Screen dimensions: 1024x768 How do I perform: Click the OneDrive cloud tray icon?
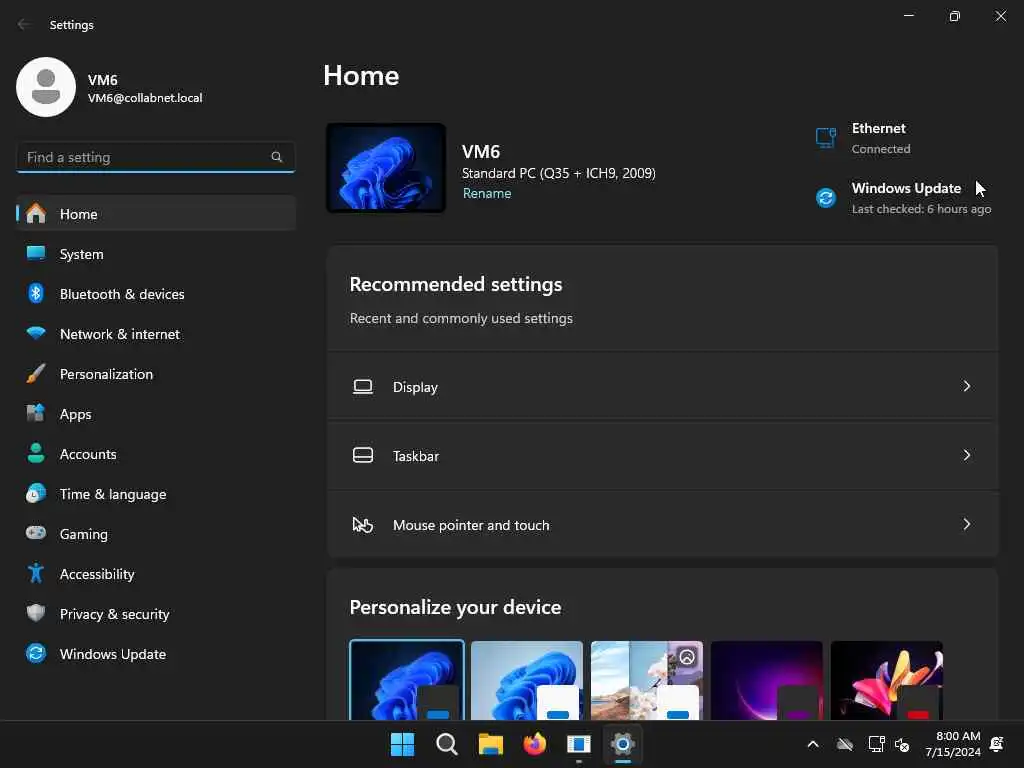pos(845,744)
